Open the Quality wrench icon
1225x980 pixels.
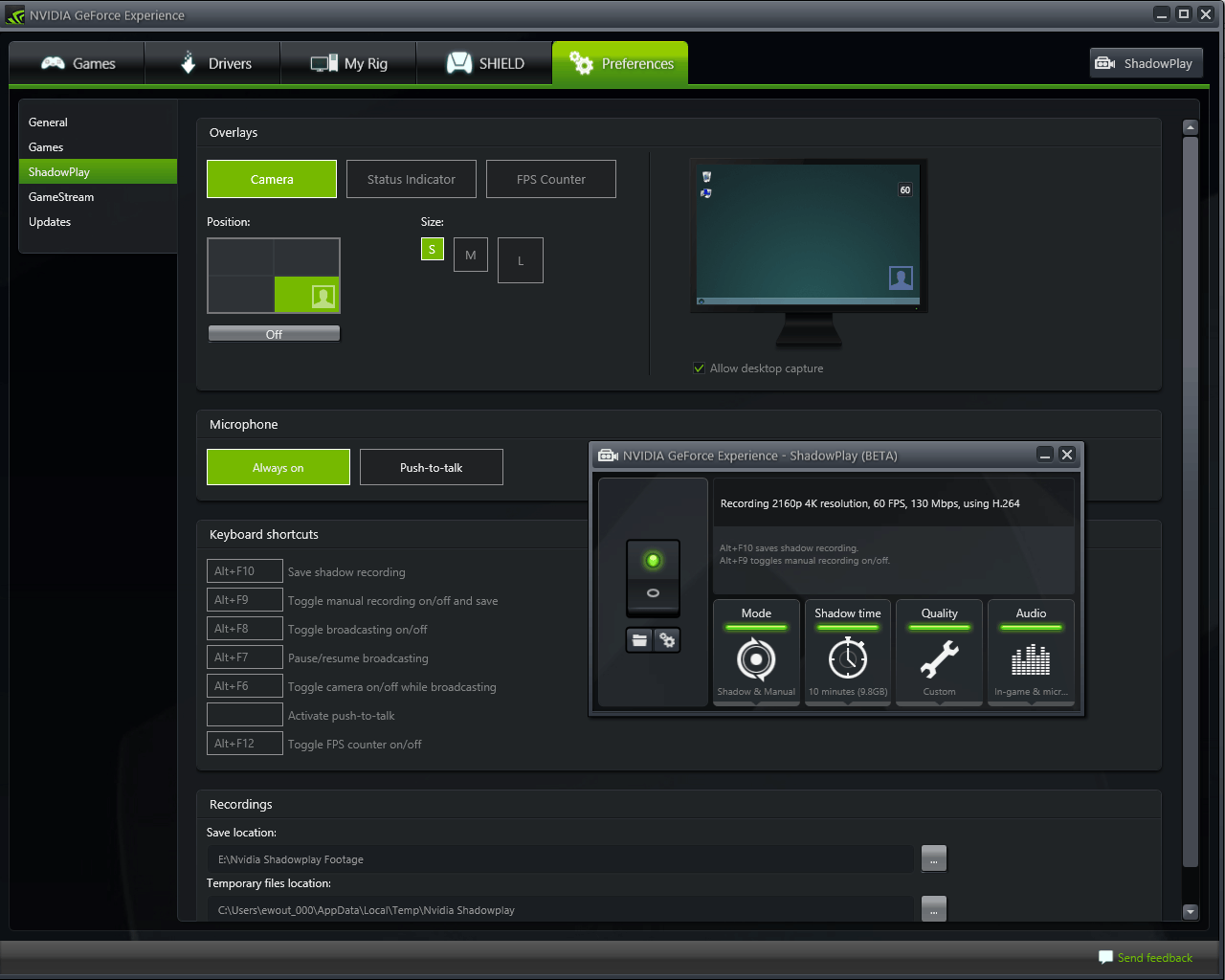pyautogui.click(x=939, y=658)
